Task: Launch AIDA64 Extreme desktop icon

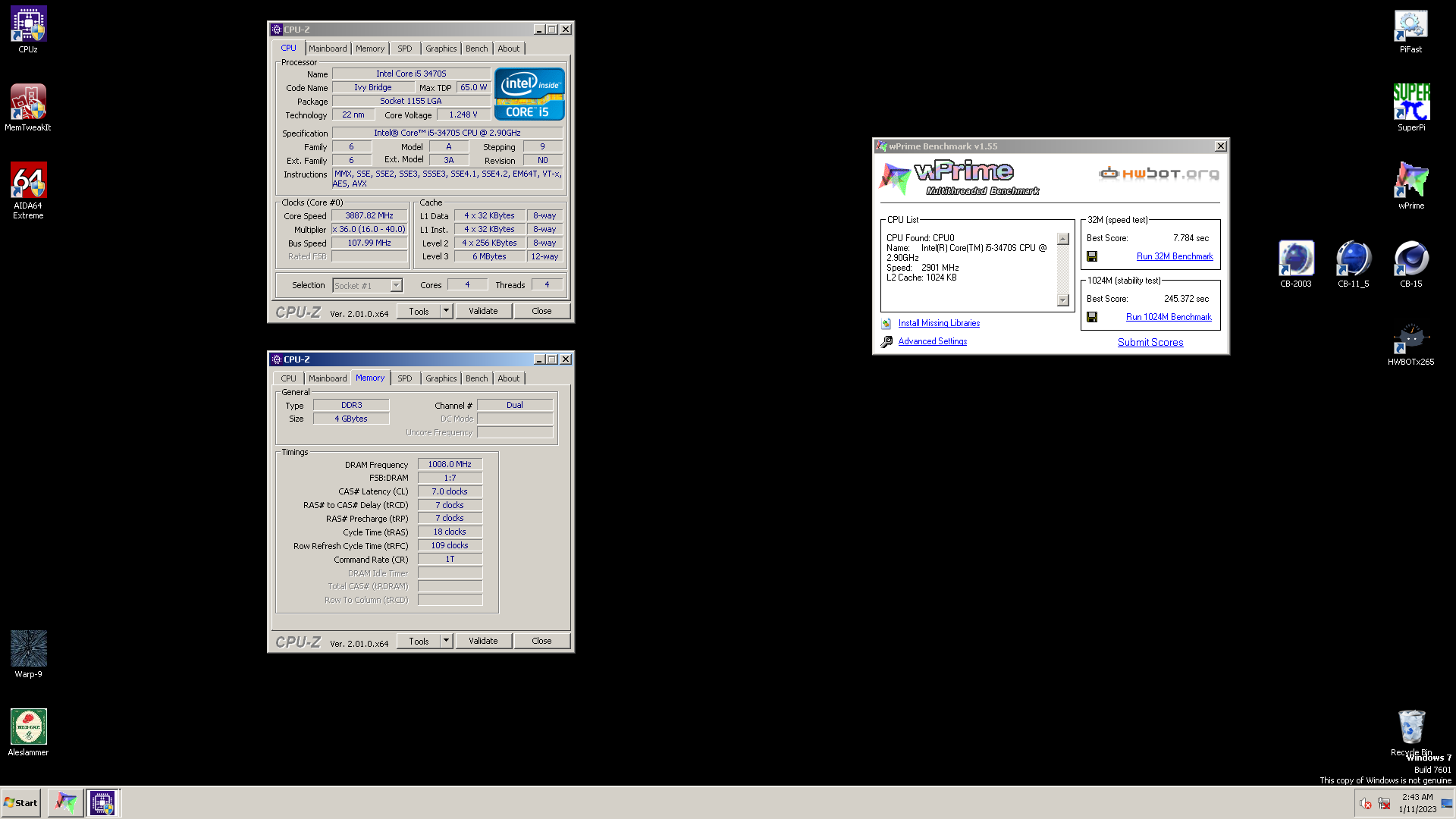Action: point(28,191)
